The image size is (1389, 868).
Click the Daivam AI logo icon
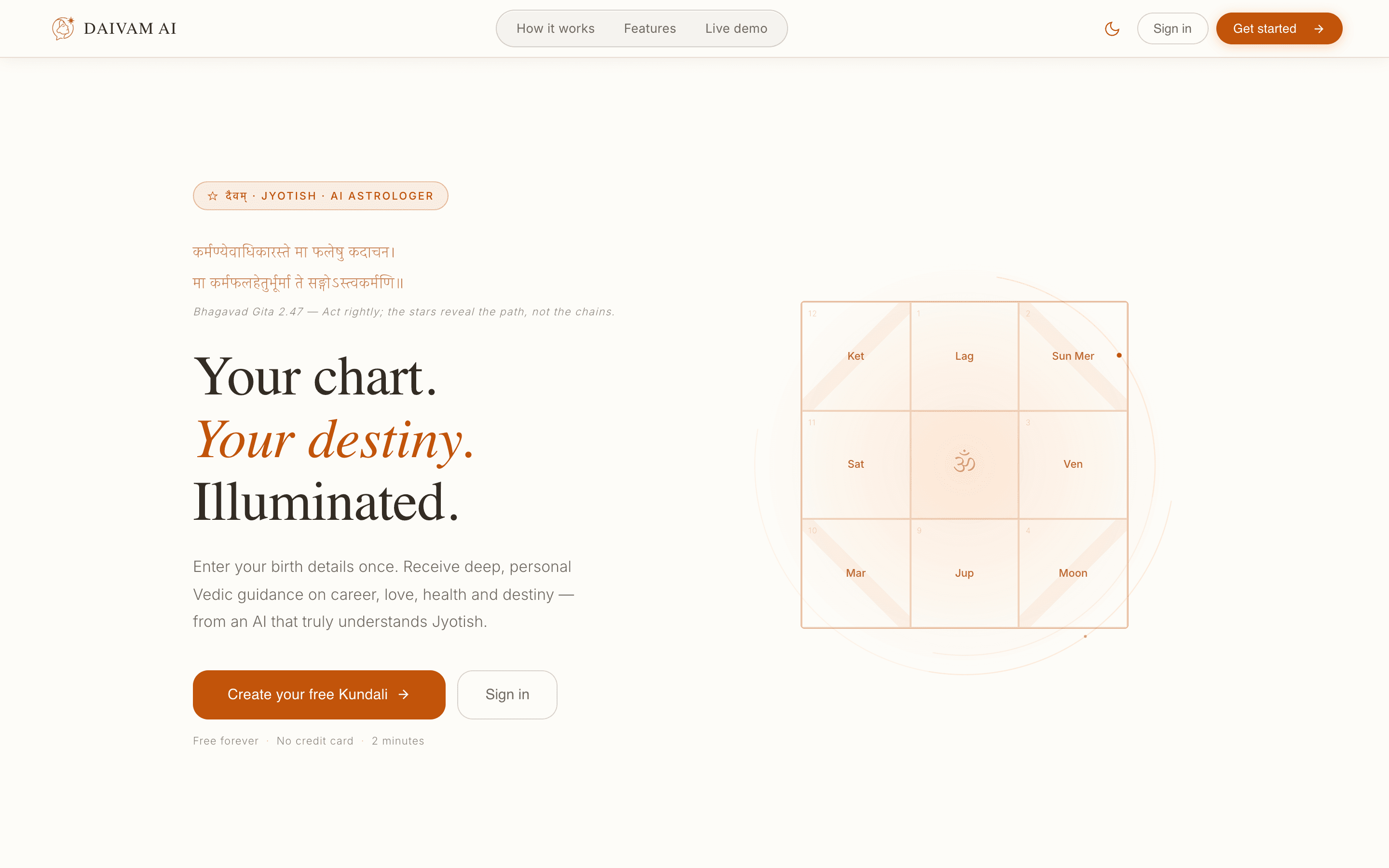click(x=63, y=28)
